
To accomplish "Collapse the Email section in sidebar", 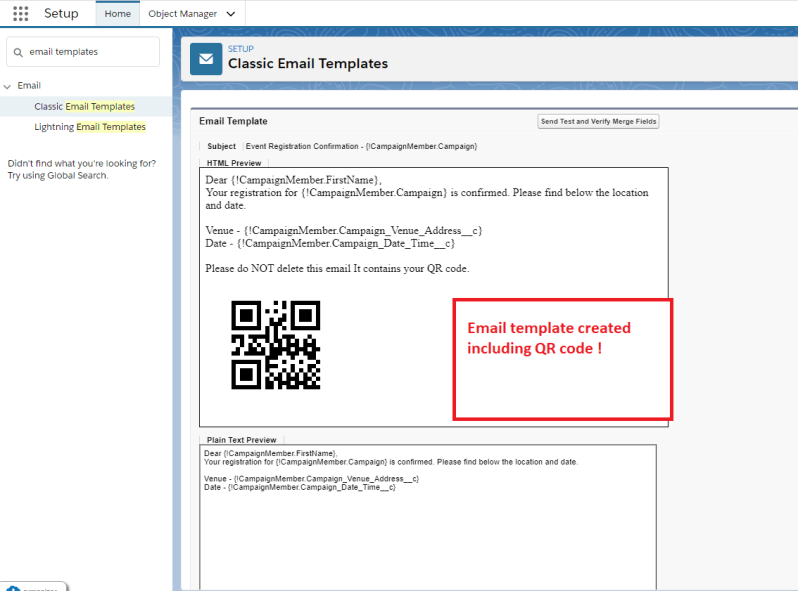I will point(7,87).
